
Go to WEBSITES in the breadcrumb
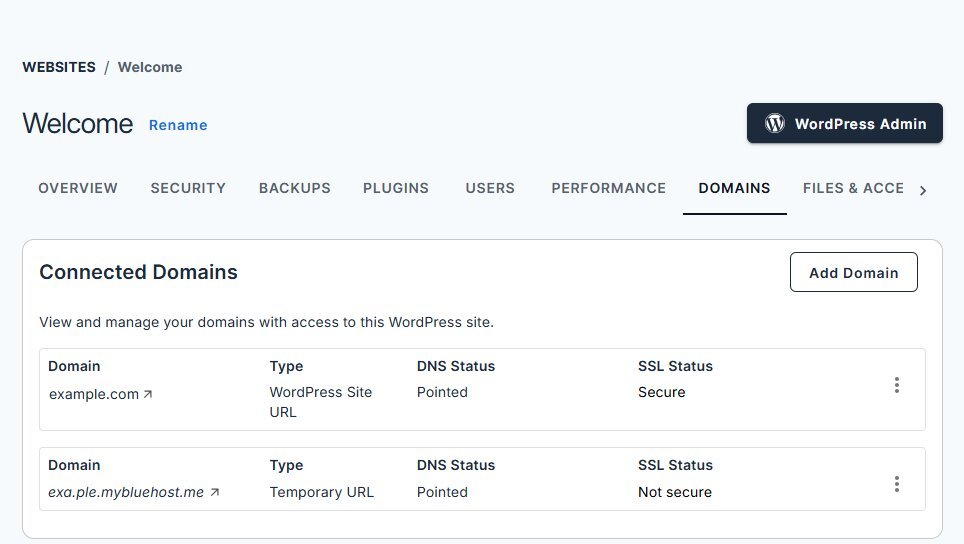pyautogui.click(x=59, y=67)
